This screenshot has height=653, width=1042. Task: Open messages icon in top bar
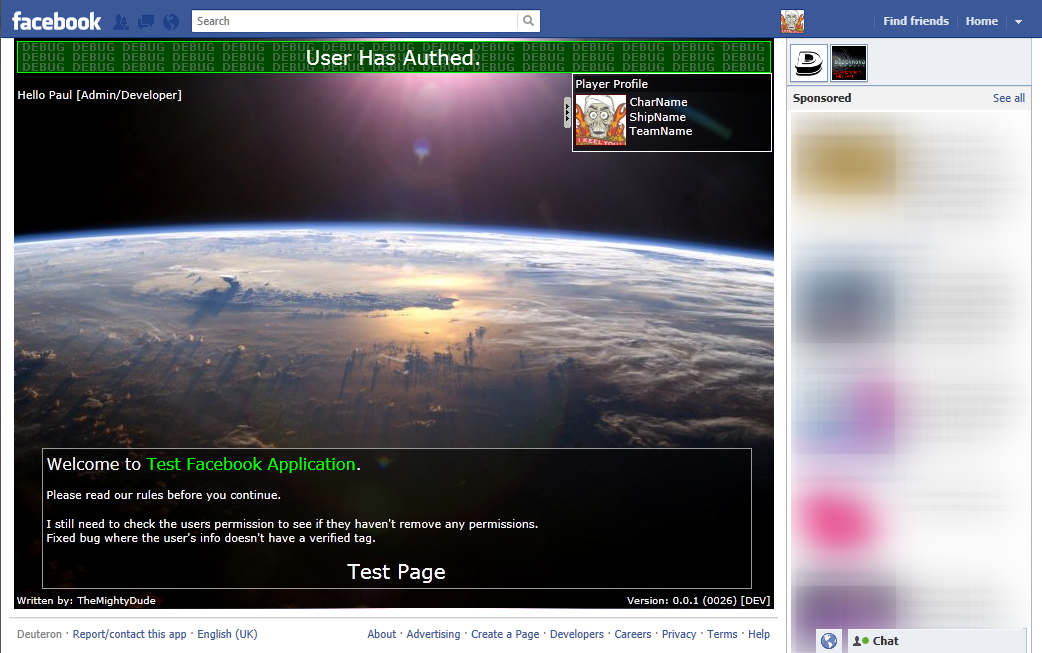(146, 22)
